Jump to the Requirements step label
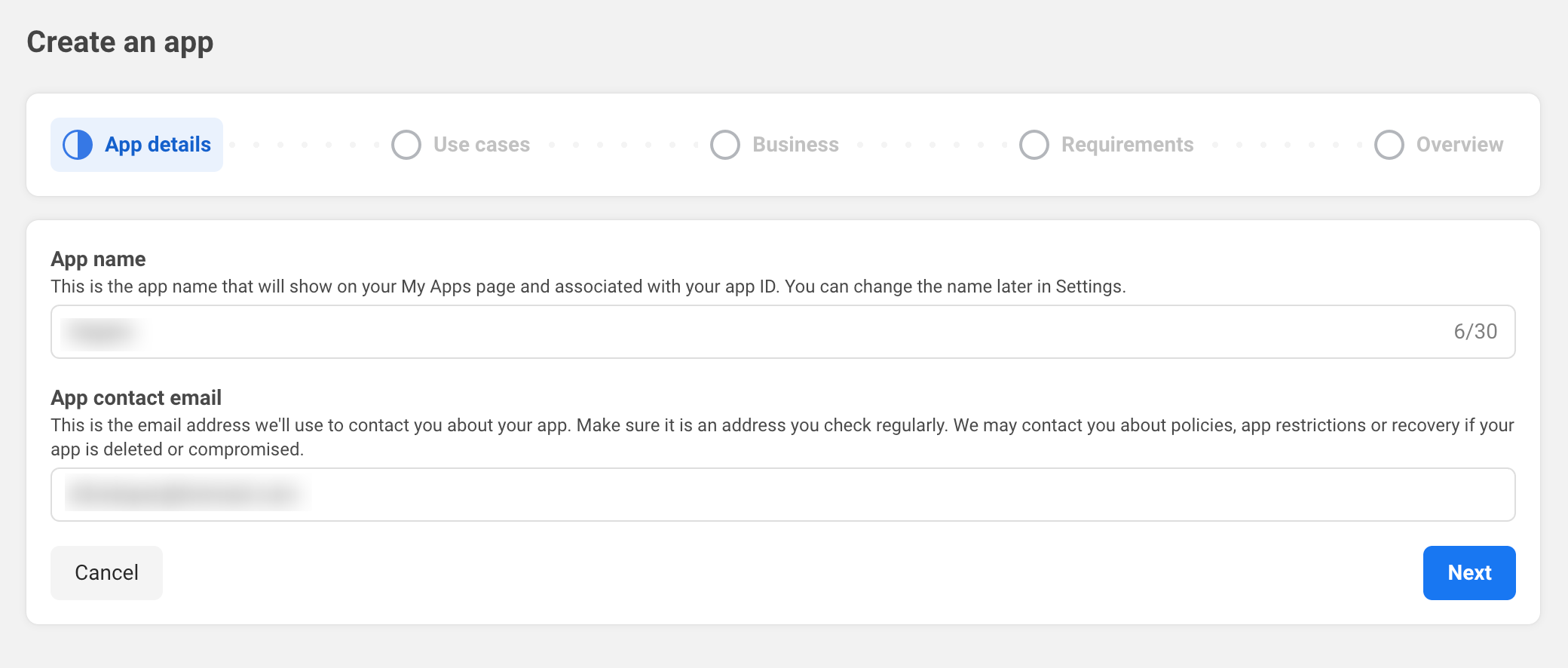This screenshot has width=1568, height=668. click(x=1127, y=145)
